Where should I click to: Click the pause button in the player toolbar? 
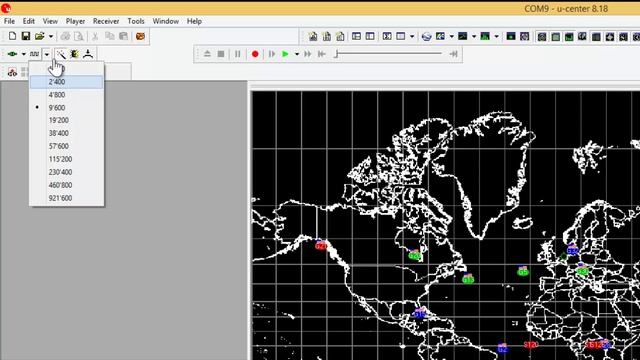(x=238, y=54)
